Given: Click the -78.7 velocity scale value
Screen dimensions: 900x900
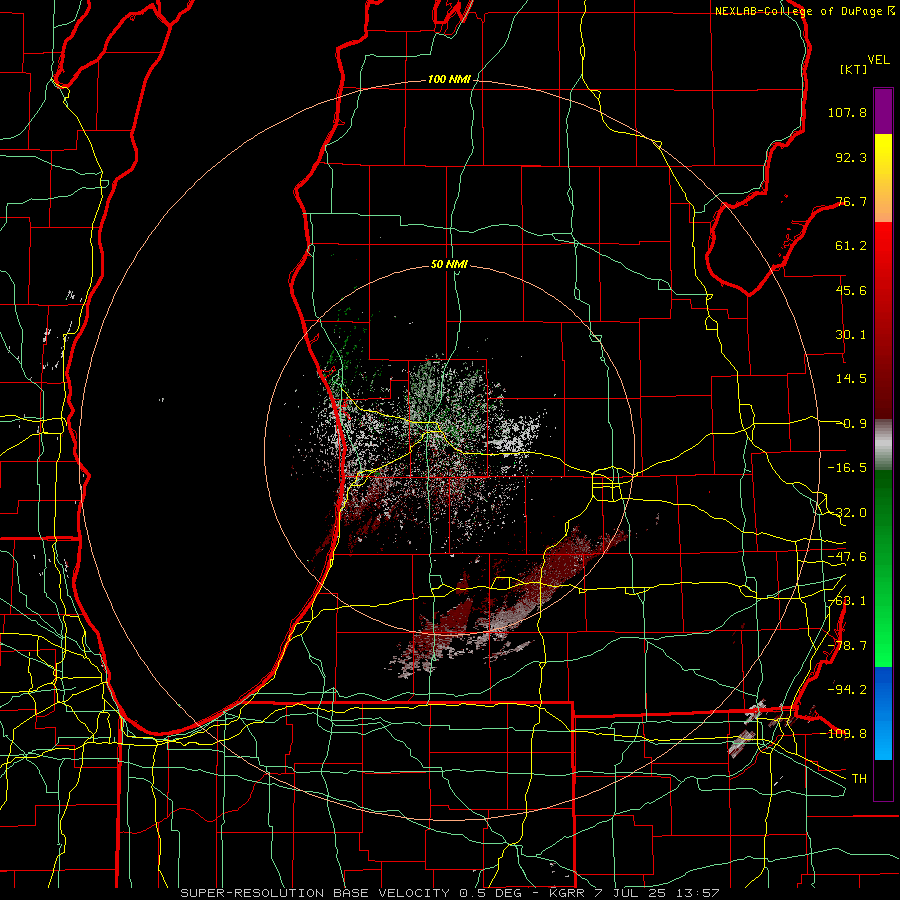Looking at the screenshot, I should tap(847, 646).
